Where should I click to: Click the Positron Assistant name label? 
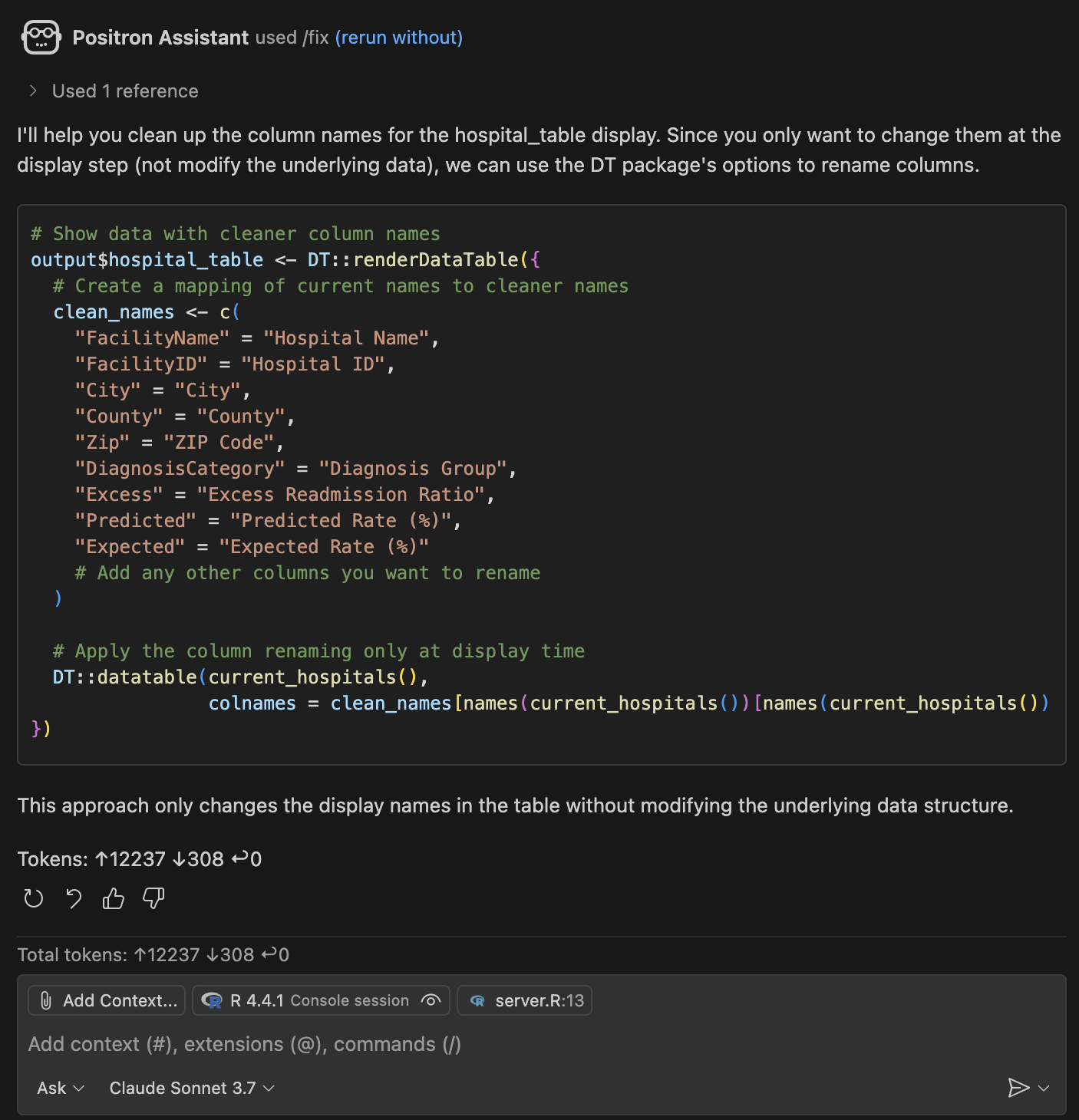tap(160, 38)
